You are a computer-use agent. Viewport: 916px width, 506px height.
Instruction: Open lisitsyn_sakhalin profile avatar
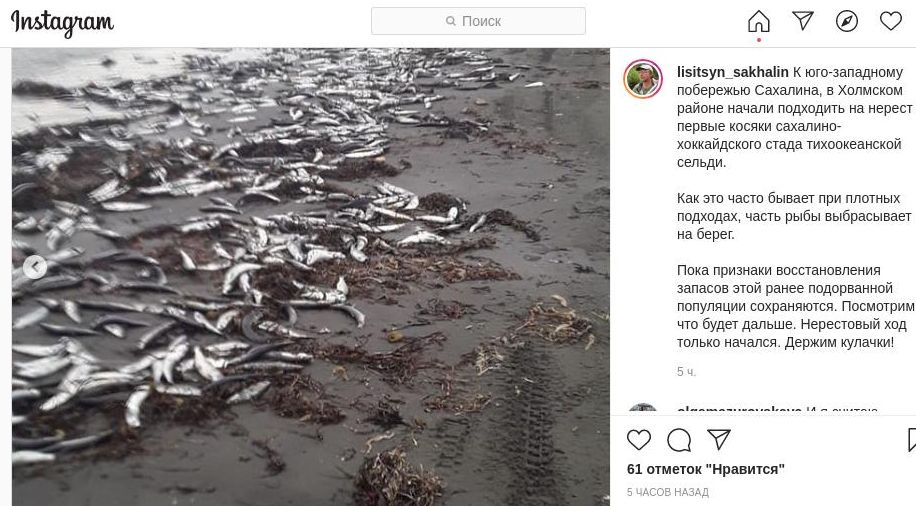click(643, 79)
